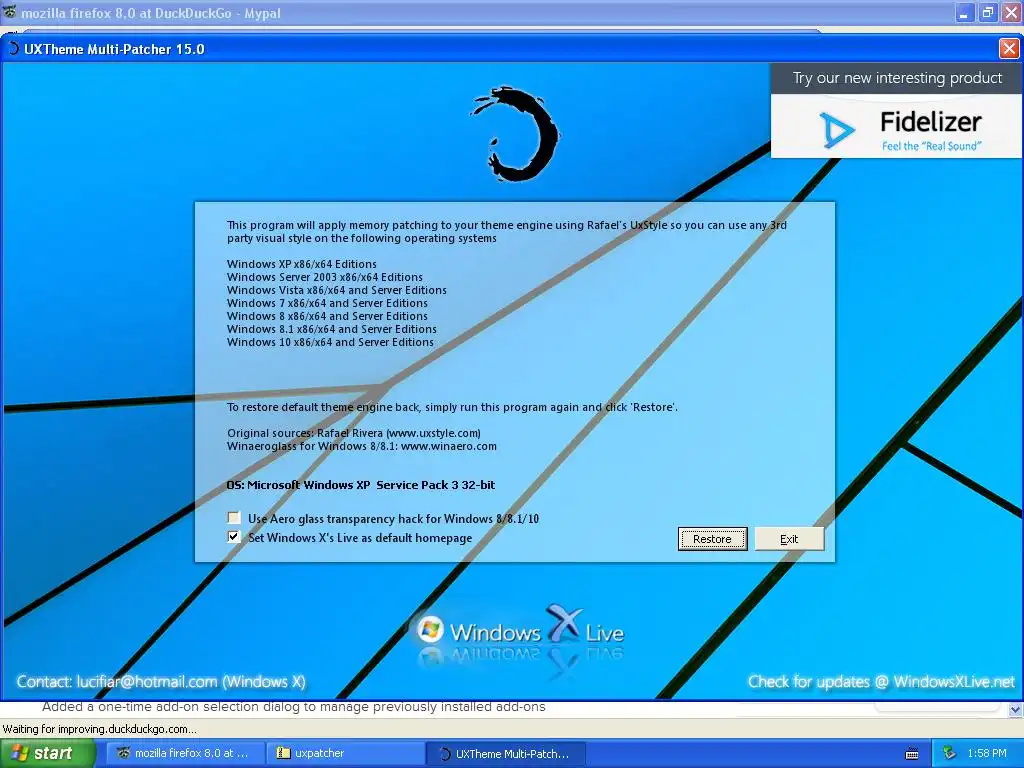Click the black swirl UXTheme logo
This screenshot has width=1024, height=768.
[x=516, y=134]
